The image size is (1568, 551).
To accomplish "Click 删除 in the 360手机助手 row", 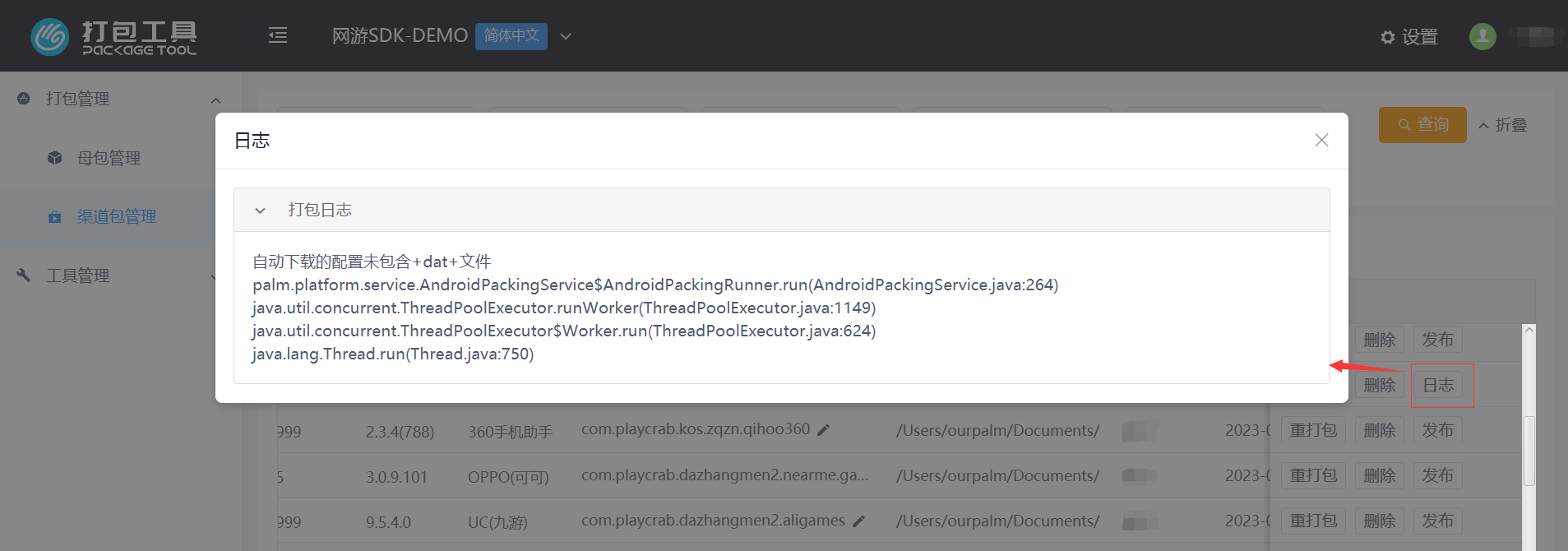I will pos(1379,430).
